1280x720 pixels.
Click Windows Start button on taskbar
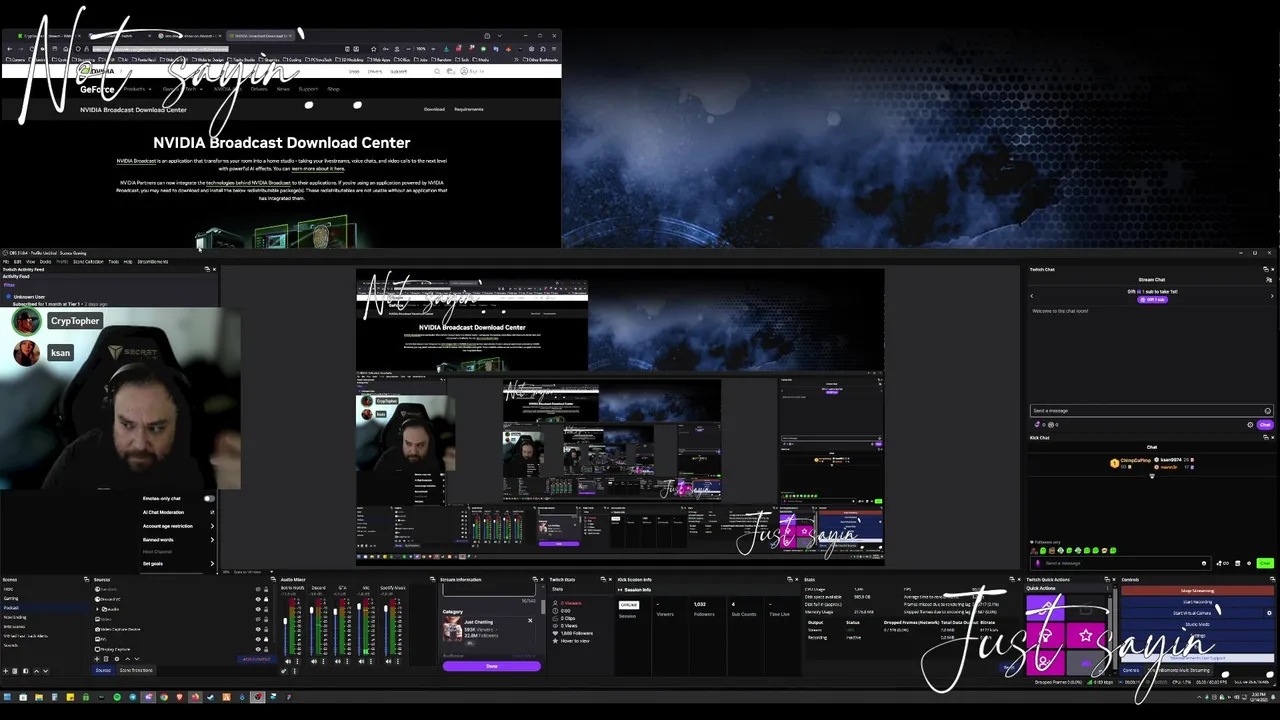7,696
